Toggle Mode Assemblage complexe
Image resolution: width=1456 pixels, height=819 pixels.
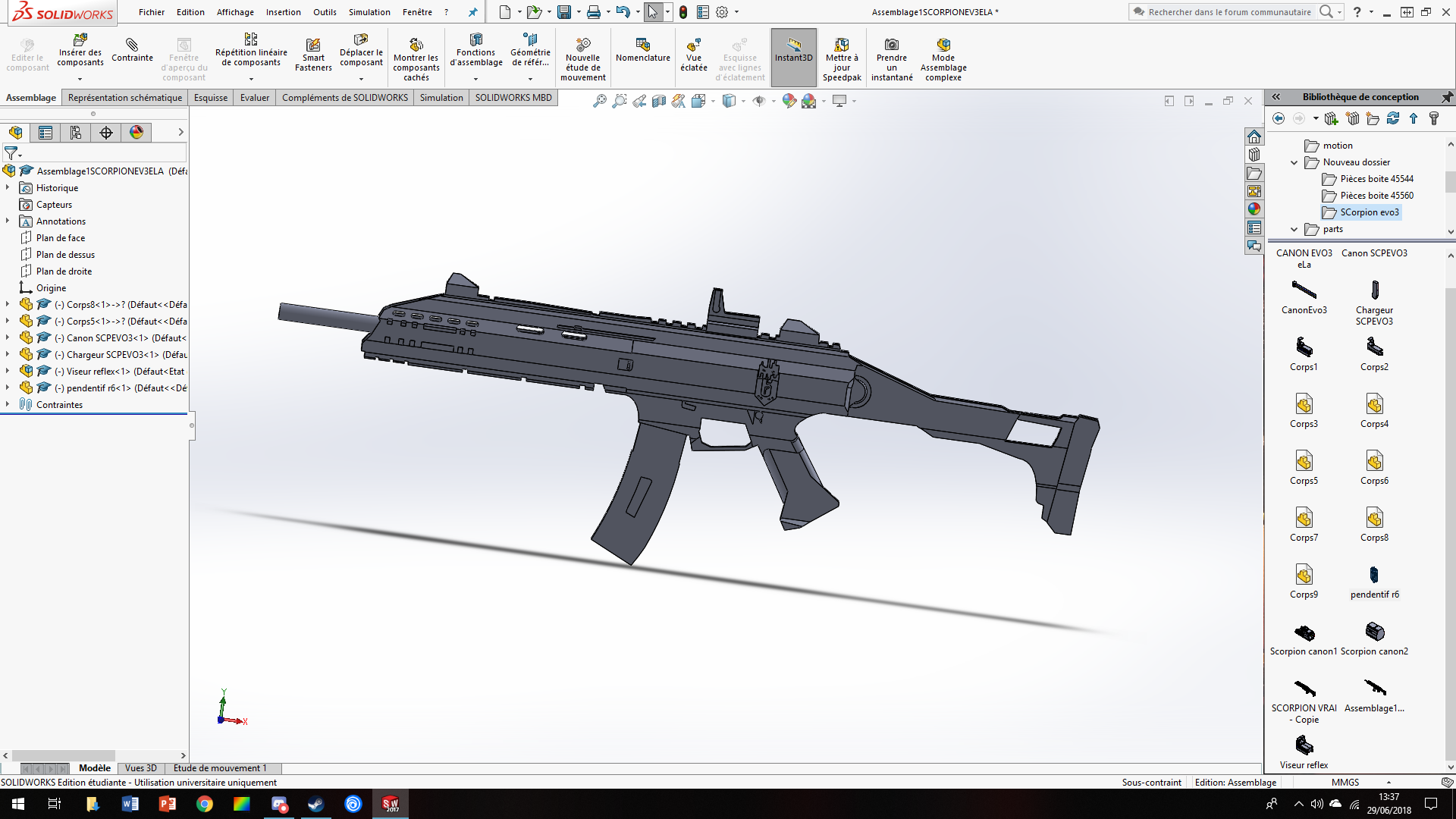943,59
